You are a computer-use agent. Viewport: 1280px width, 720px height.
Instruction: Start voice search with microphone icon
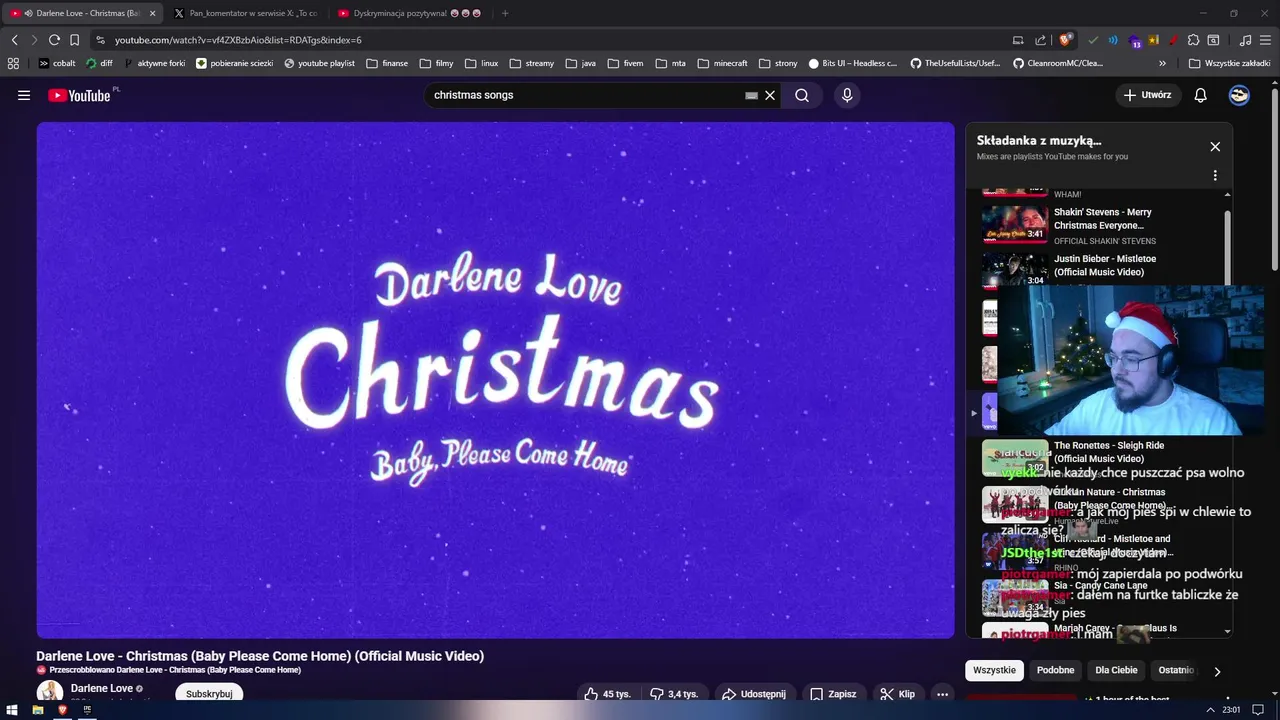(847, 95)
